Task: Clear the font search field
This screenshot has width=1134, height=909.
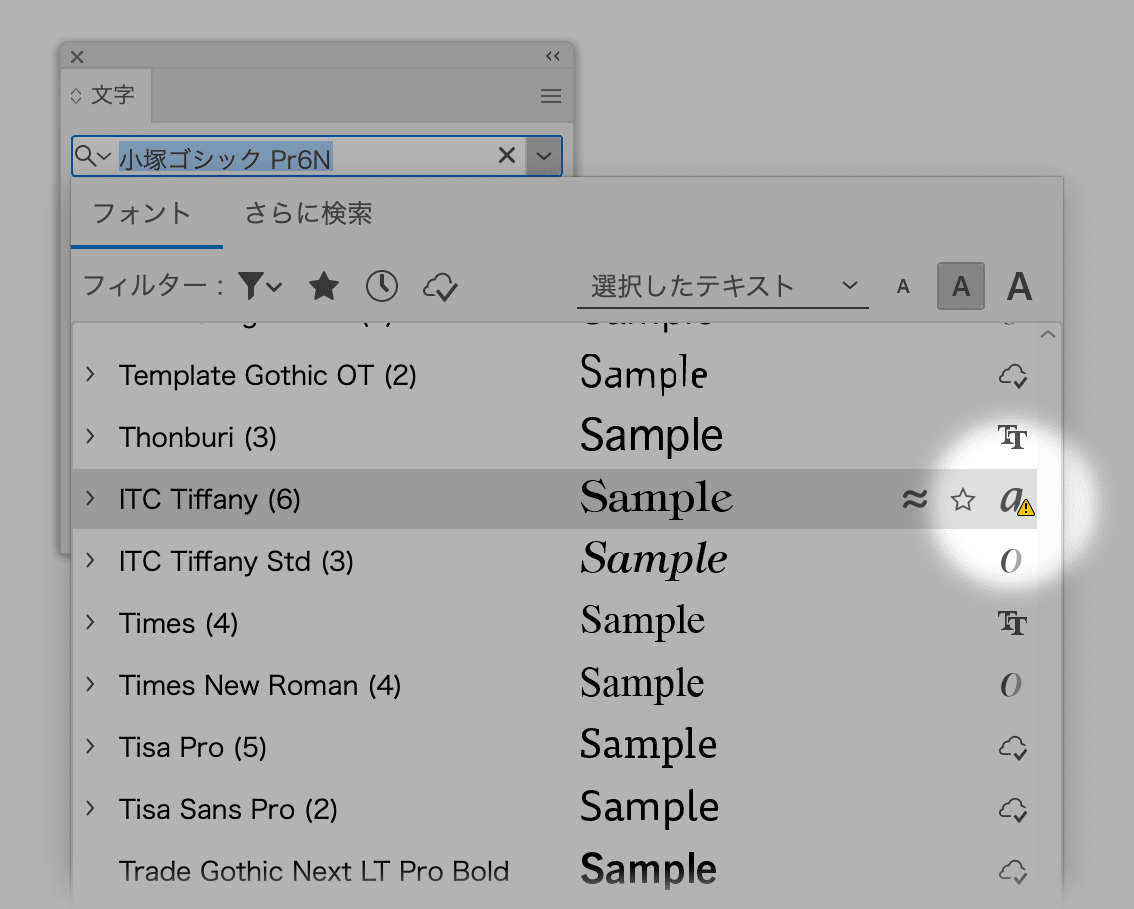Action: [x=507, y=155]
